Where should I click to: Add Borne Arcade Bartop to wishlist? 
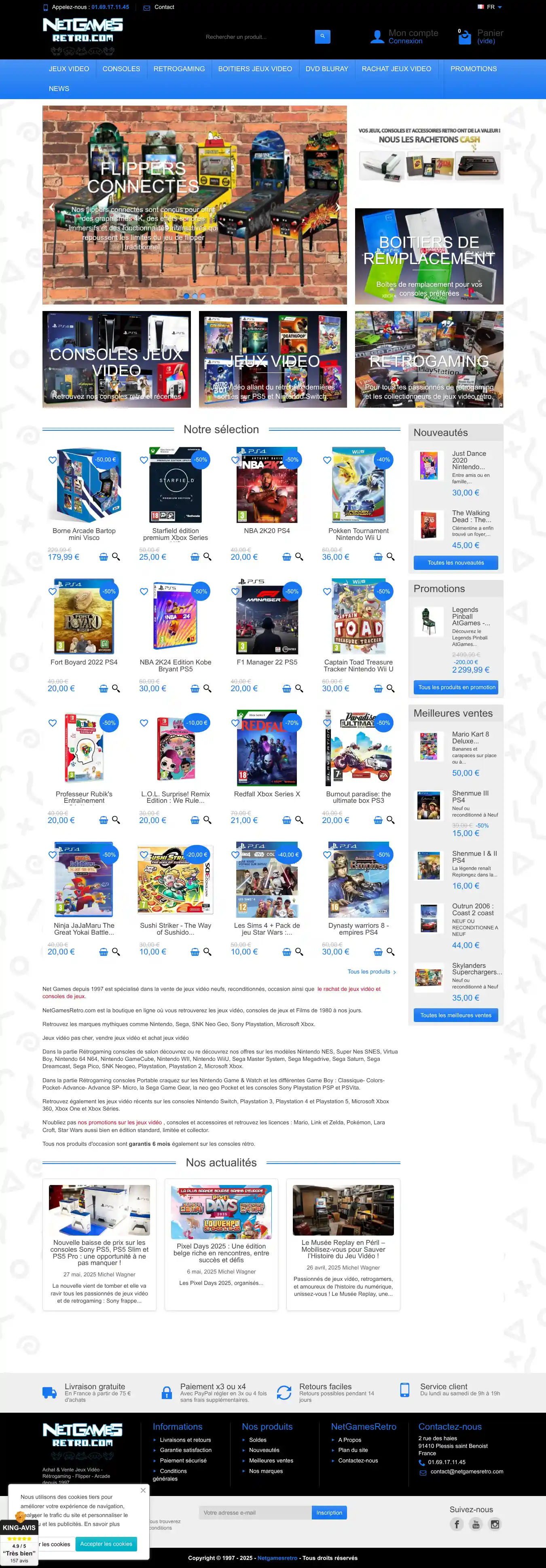[x=52, y=460]
